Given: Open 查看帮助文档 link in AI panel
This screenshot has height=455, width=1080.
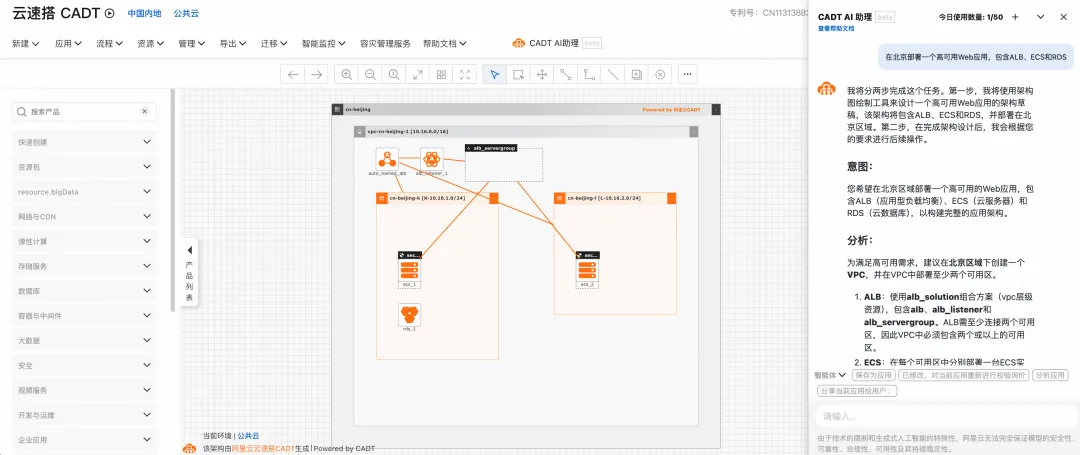Looking at the screenshot, I should coord(835,29).
